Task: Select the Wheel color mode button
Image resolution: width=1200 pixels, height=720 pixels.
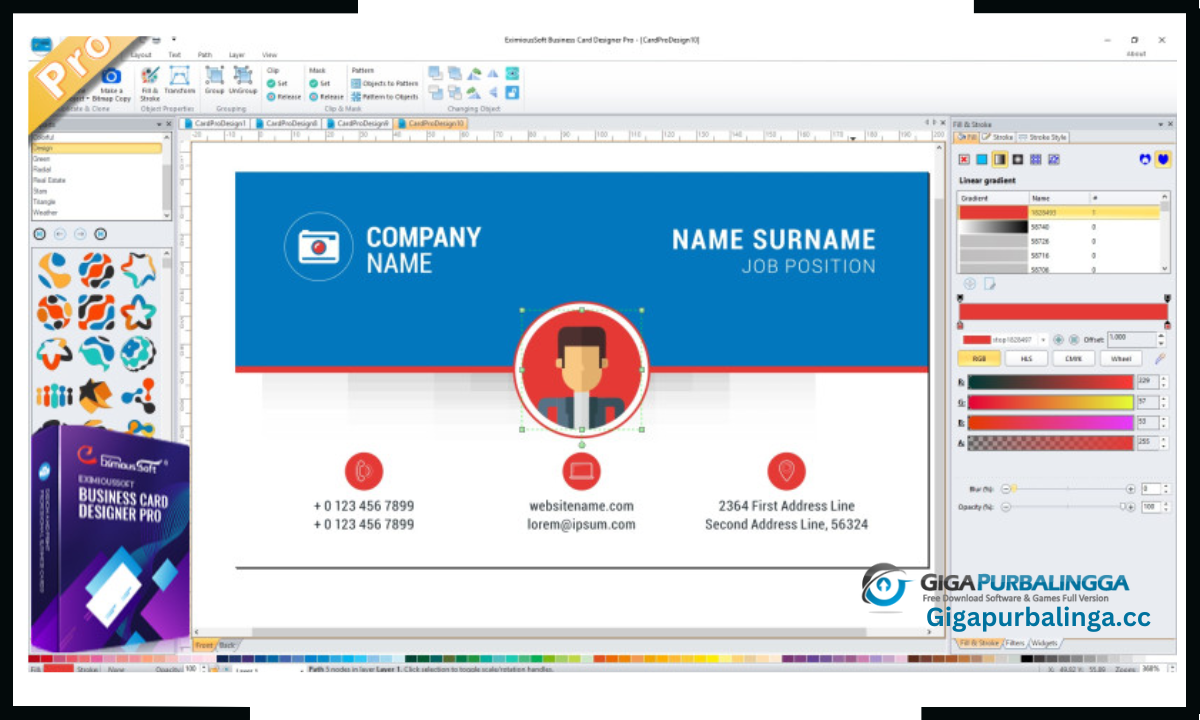Action: tap(1120, 358)
